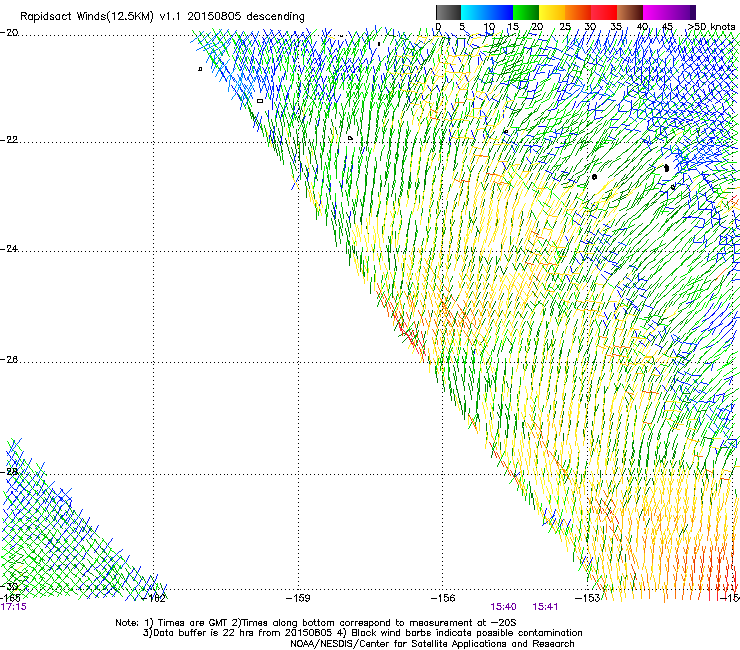The width and height of the screenshot is (740, 650).
Task: Click the '10' label under the color scale
Action: pyautogui.click(x=489, y=27)
